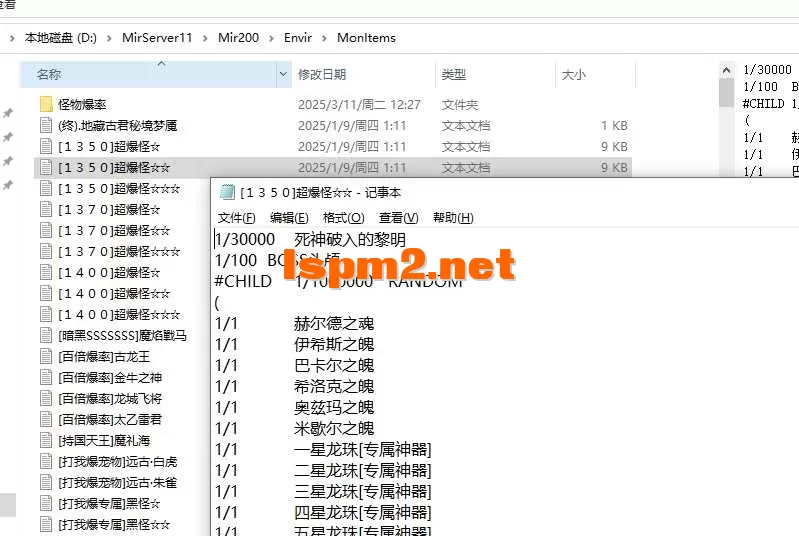Viewport: 799px width, 536px height.
Task: Click the [1 4 0 0]超爆怪☆☆ file icon
Action: click(x=46, y=293)
